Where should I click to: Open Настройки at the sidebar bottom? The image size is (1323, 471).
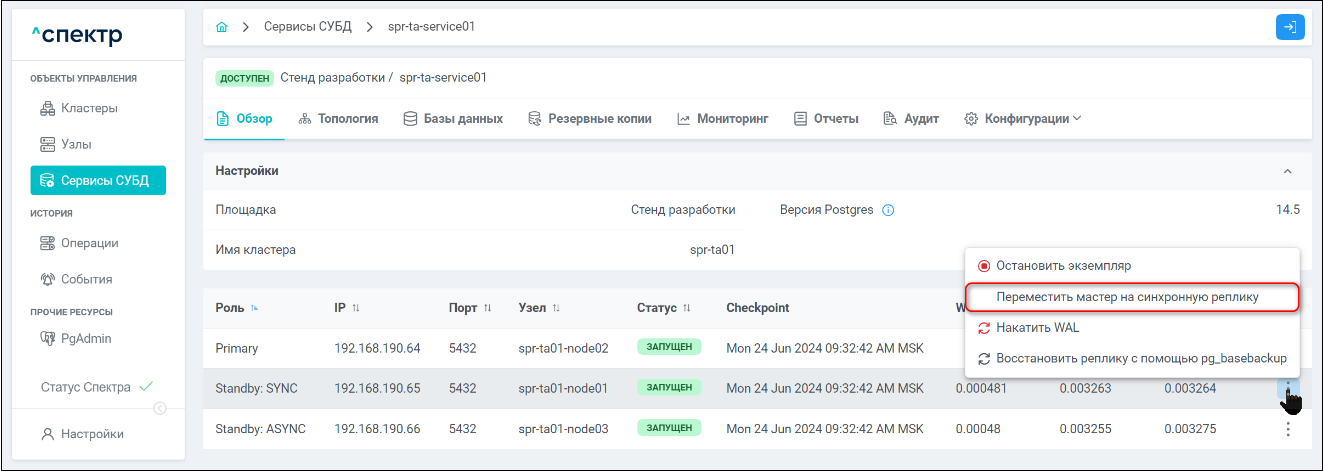pyautogui.click(x=92, y=434)
